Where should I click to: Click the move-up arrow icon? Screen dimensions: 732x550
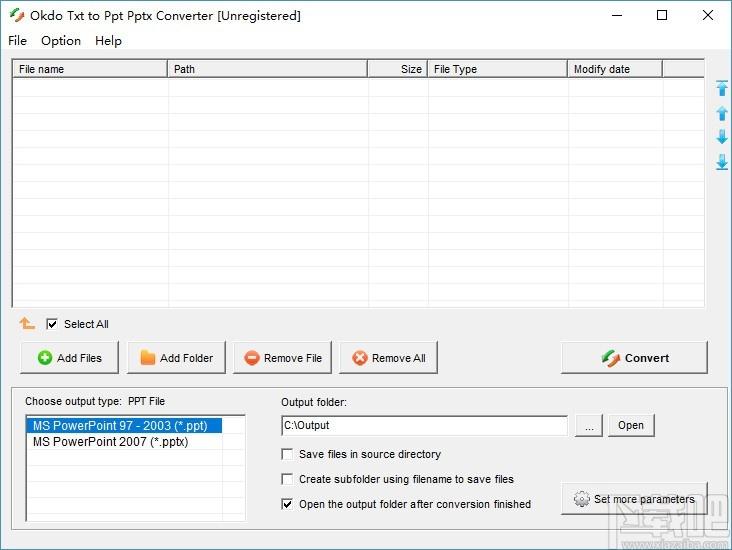(x=722, y=113)
